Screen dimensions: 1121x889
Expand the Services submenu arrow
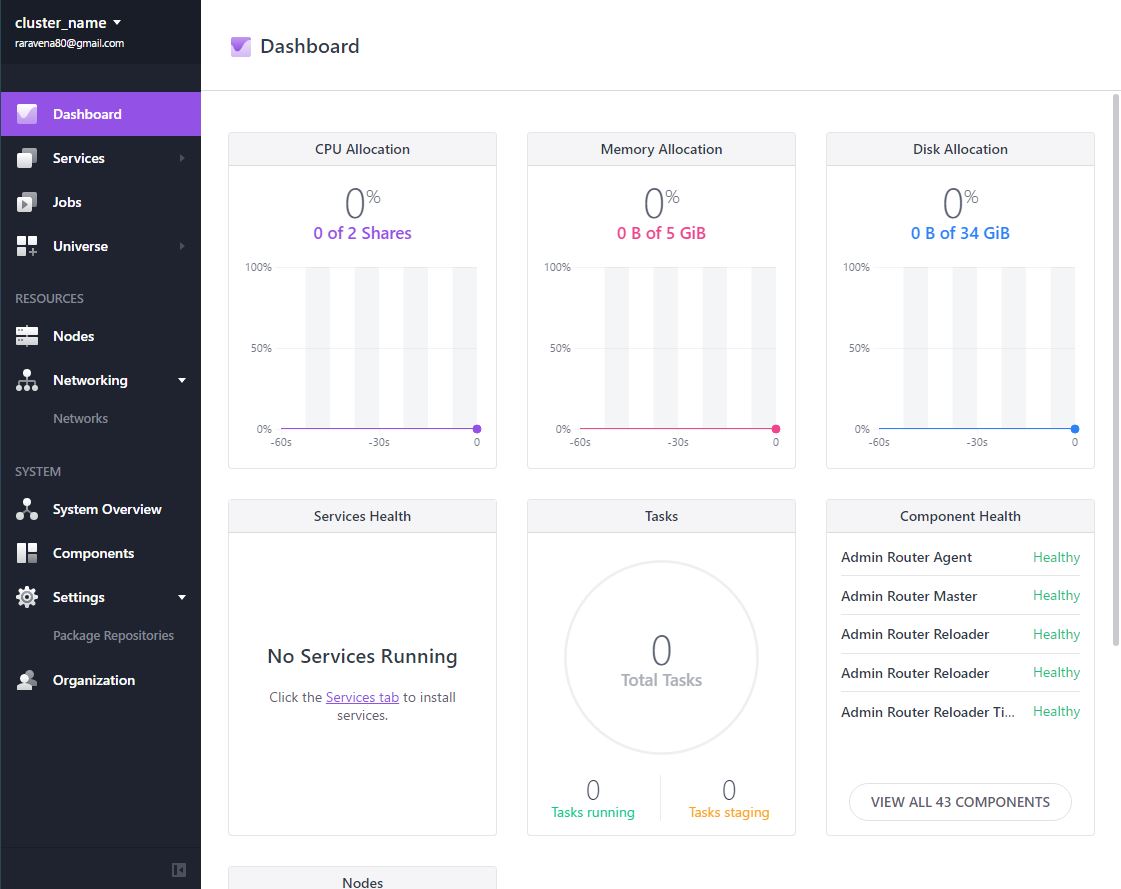[182, 158]
